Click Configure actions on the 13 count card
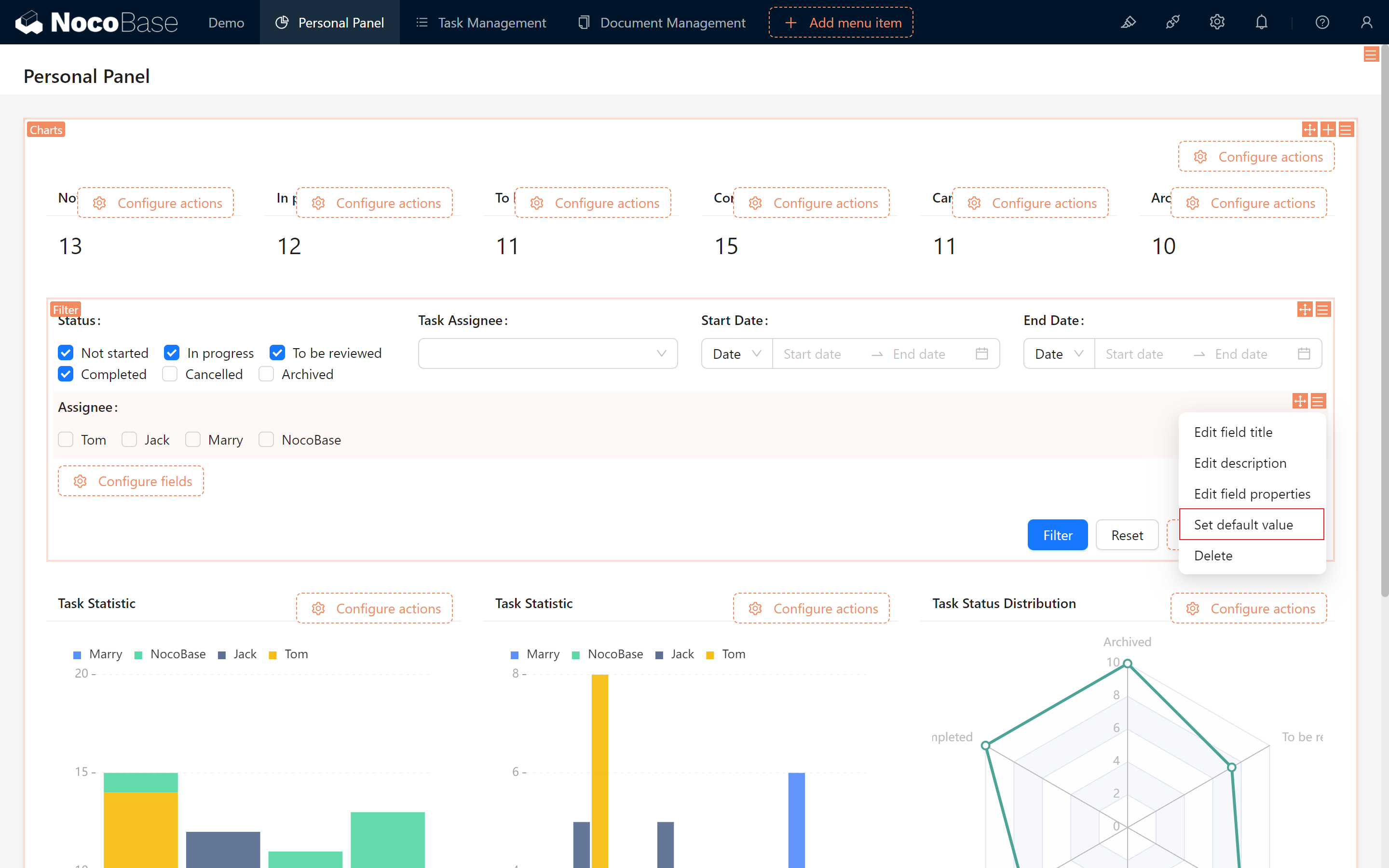The width and height of the screenshot is (1389, 868). click(156, 203)
